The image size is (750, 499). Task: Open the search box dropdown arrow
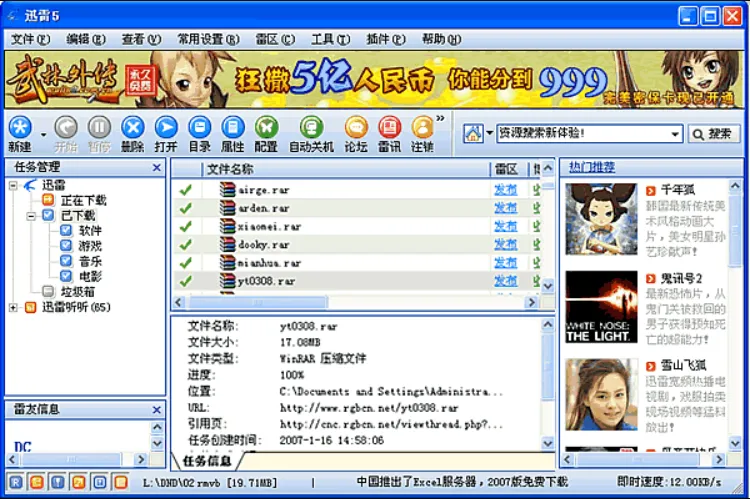[x=675, y=134]
